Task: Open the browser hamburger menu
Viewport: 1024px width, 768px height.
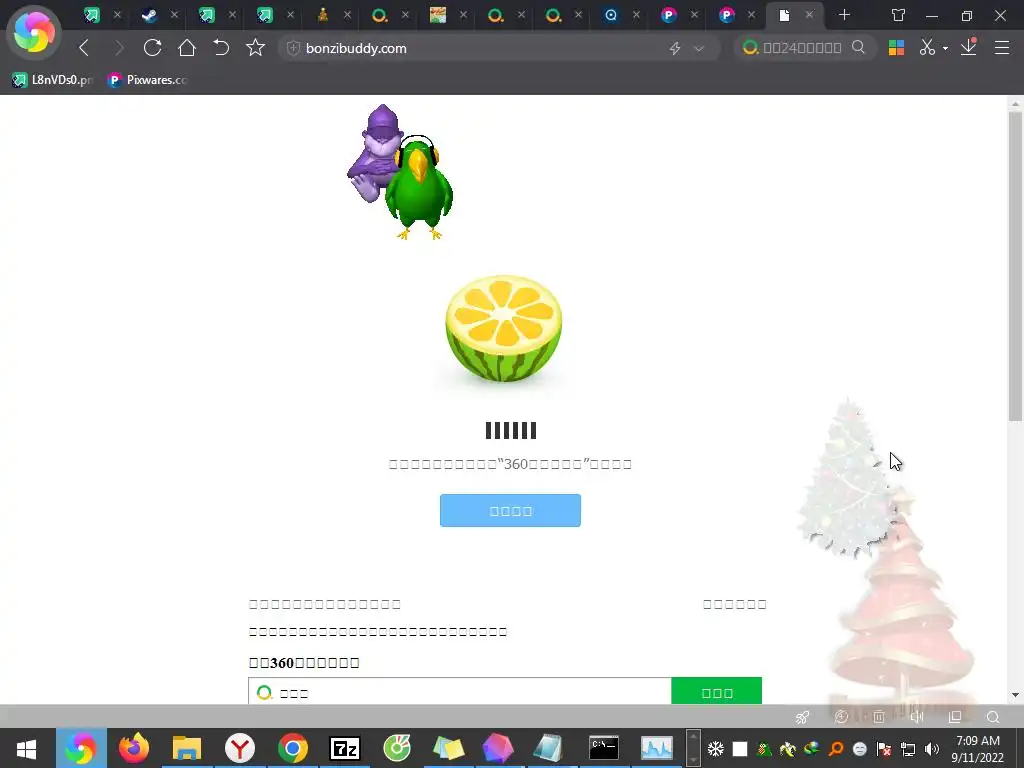Action: coord(1002,48)
